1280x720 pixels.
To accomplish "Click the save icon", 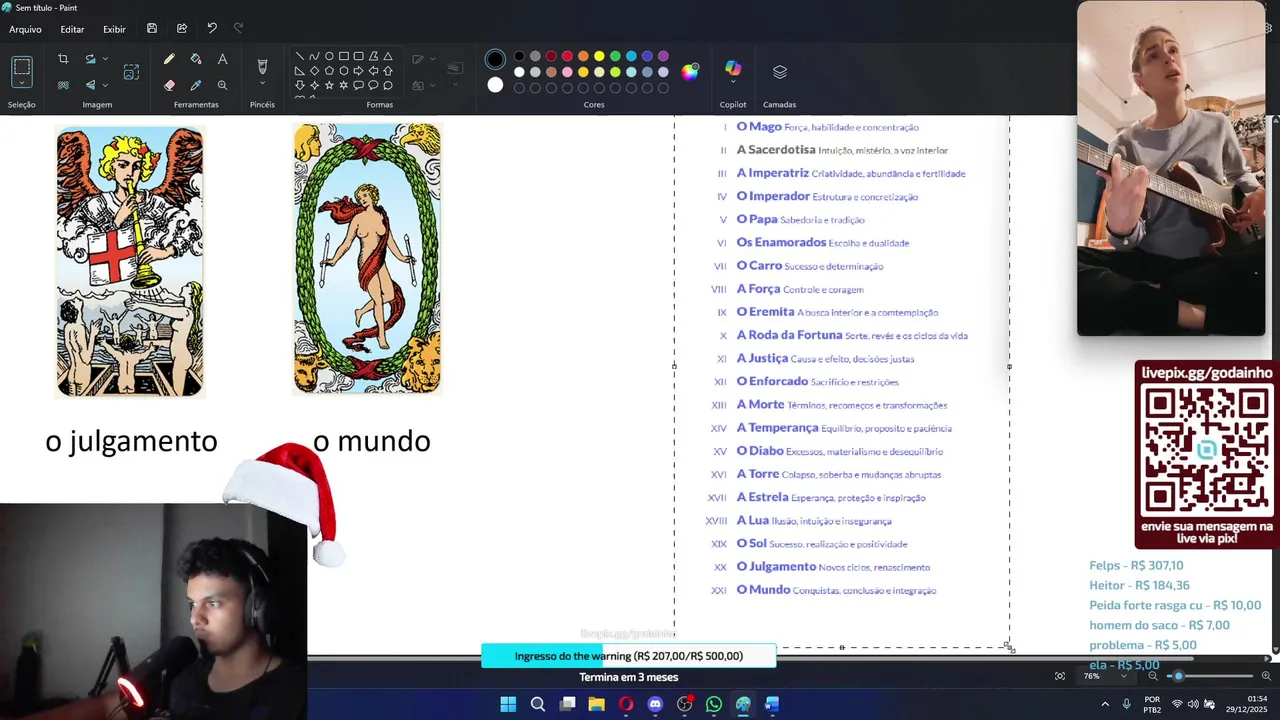I will point(152,29).
